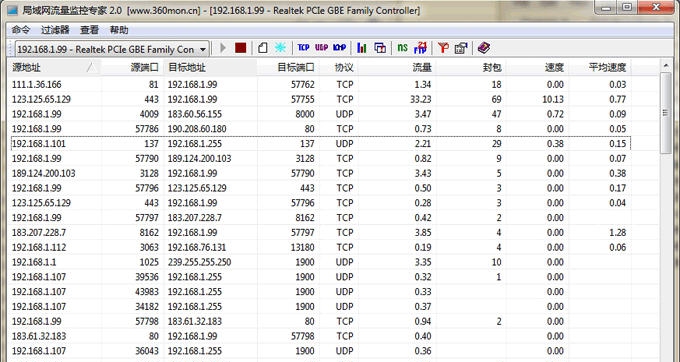Toggle the TCP protocol filter icon
Screen dimensions: 680x362
[303, 48]
